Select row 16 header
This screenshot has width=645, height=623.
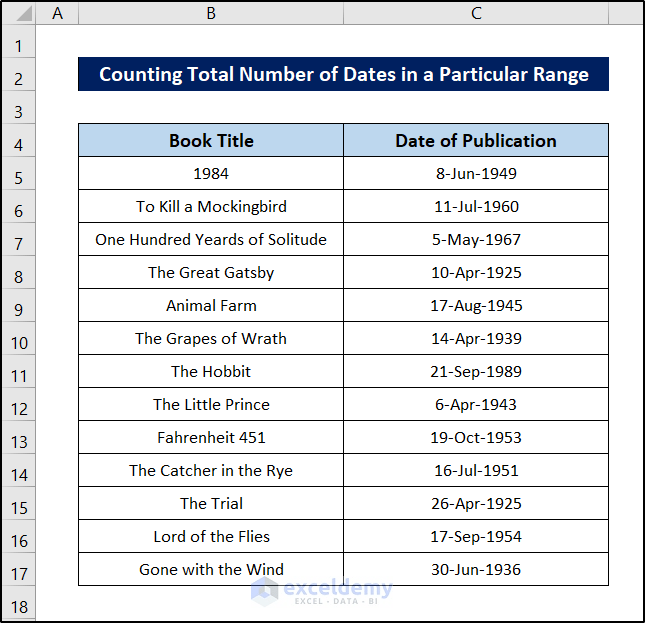[19, 537]
